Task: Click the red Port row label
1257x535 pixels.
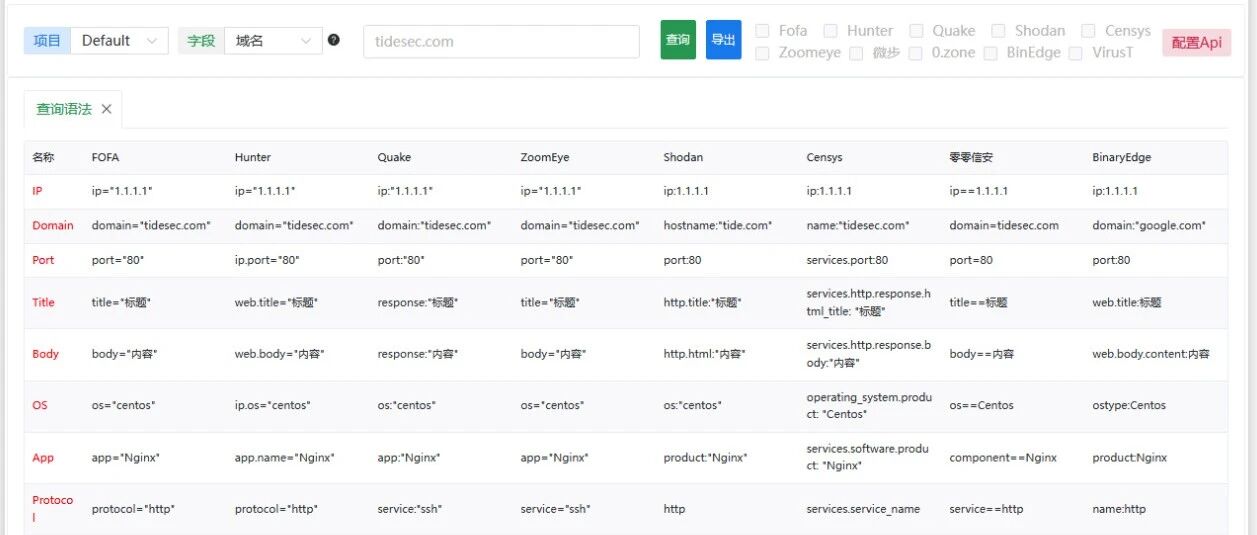Action: click(x=43, y=259)
